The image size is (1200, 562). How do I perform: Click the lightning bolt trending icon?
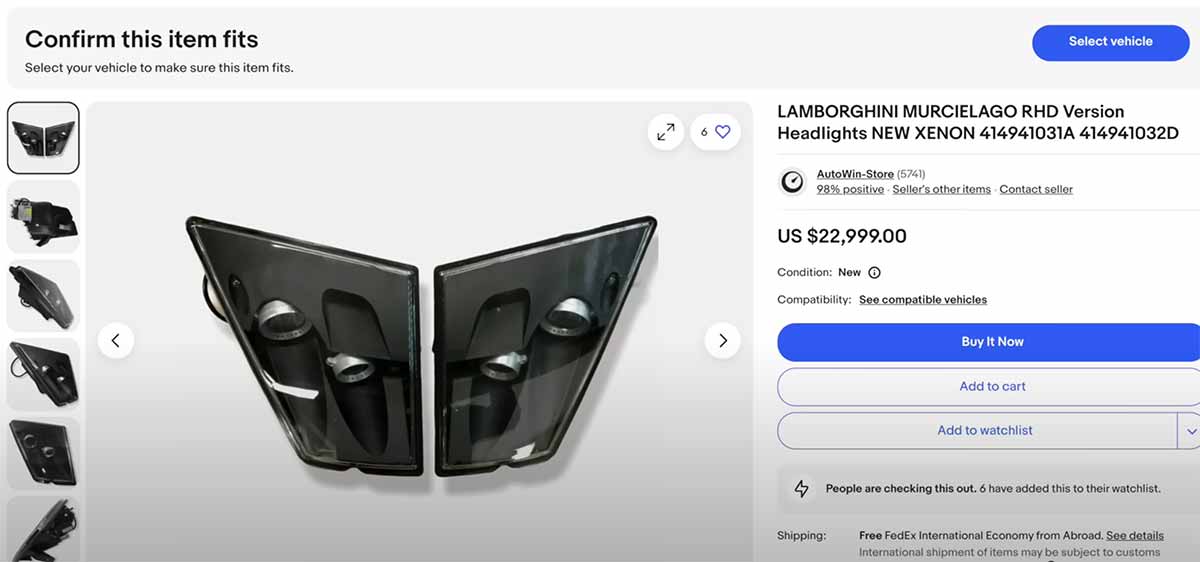tap(802, 489)
